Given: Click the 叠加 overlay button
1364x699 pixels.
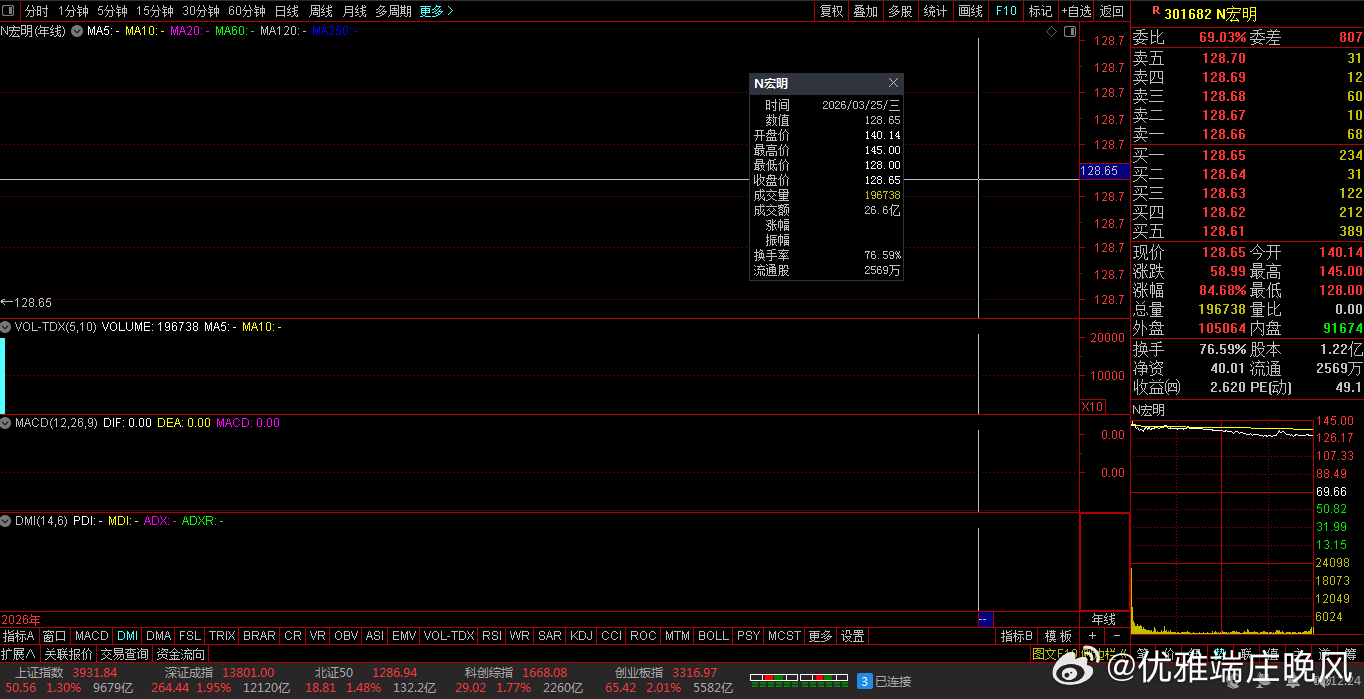Looking at the screenshot, I should click(865, 11).
